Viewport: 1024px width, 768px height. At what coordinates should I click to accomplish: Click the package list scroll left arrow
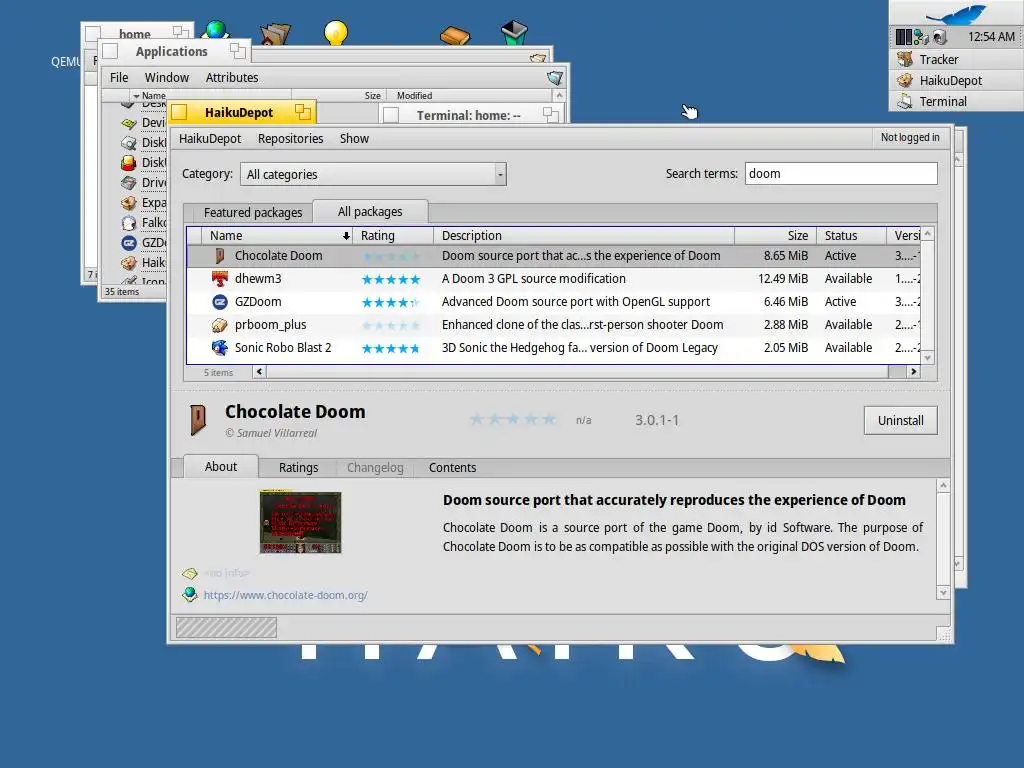(x=259, y=372)
